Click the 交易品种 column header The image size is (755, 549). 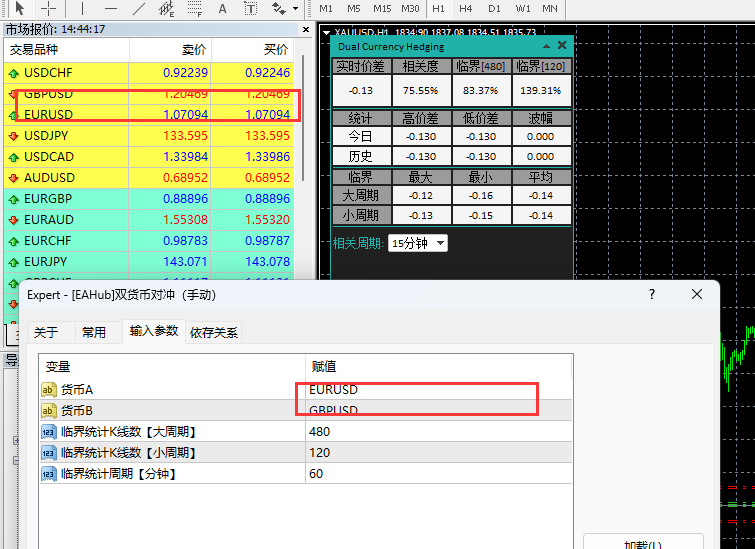pos(66,50)
